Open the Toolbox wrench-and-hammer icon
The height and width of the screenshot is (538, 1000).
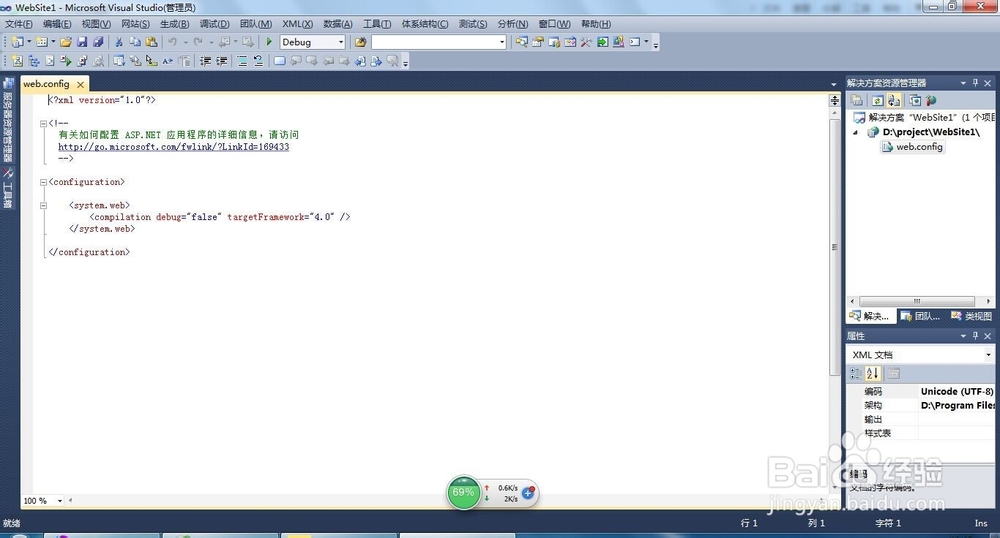tap(585, 42)
